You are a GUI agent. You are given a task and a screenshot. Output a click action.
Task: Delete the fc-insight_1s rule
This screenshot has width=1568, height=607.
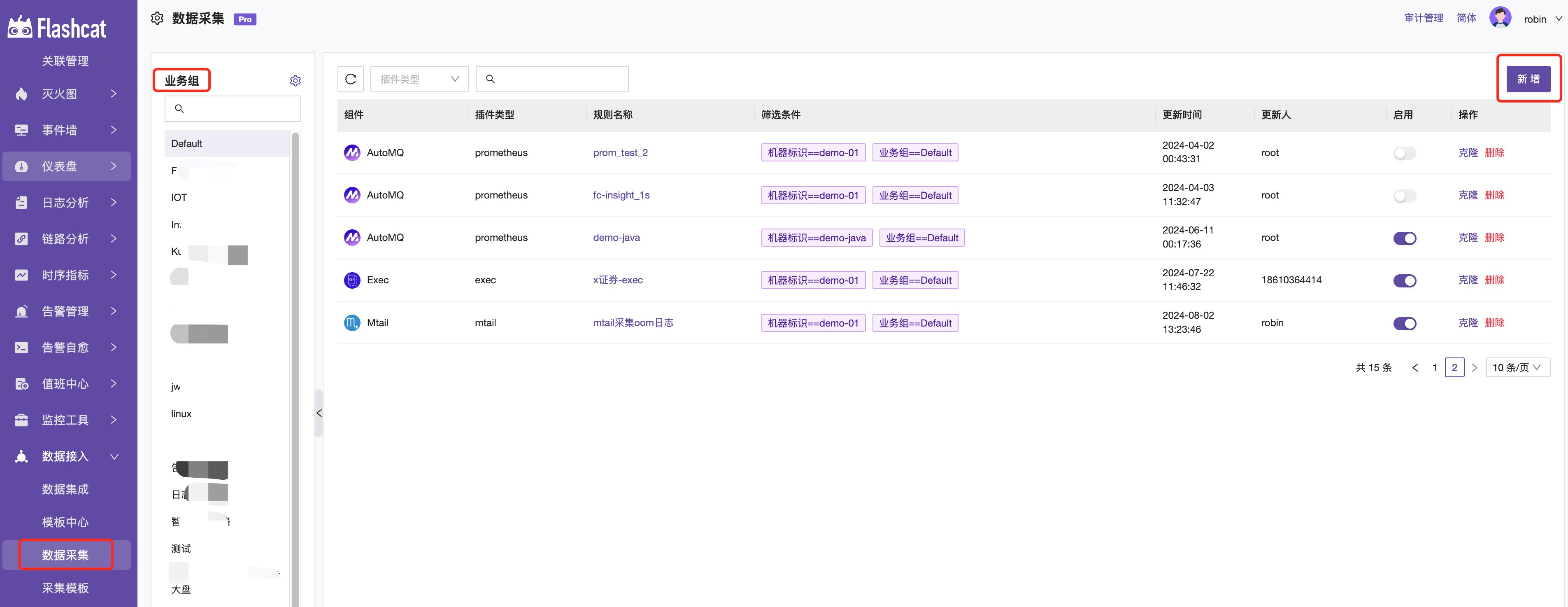click(x=1494, y=195)
